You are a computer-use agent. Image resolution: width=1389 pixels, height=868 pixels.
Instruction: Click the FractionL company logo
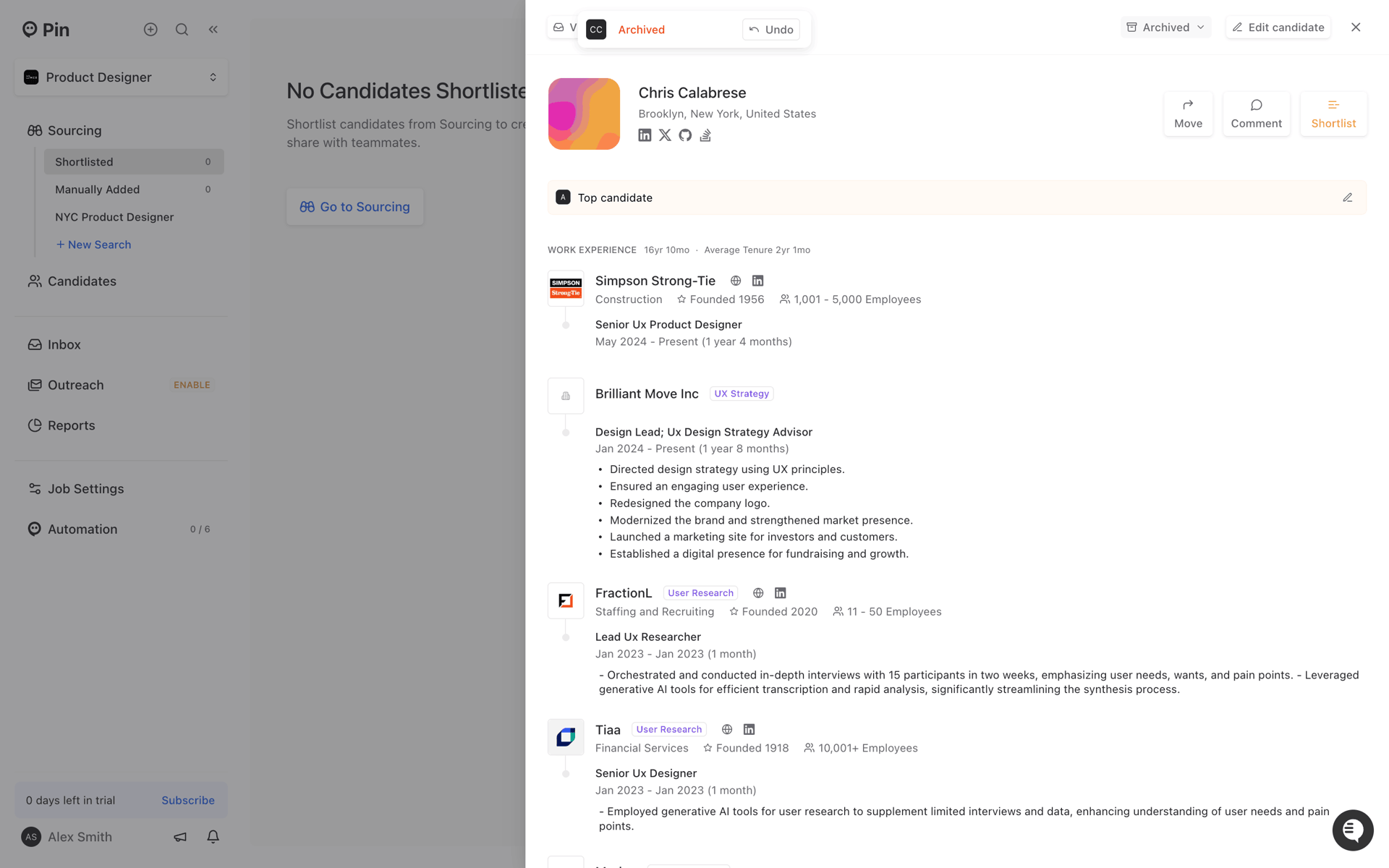pos(566,600)
